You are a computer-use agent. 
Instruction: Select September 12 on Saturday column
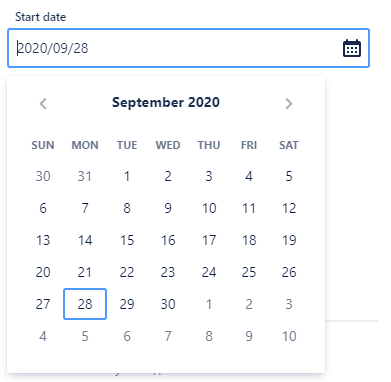289,208
